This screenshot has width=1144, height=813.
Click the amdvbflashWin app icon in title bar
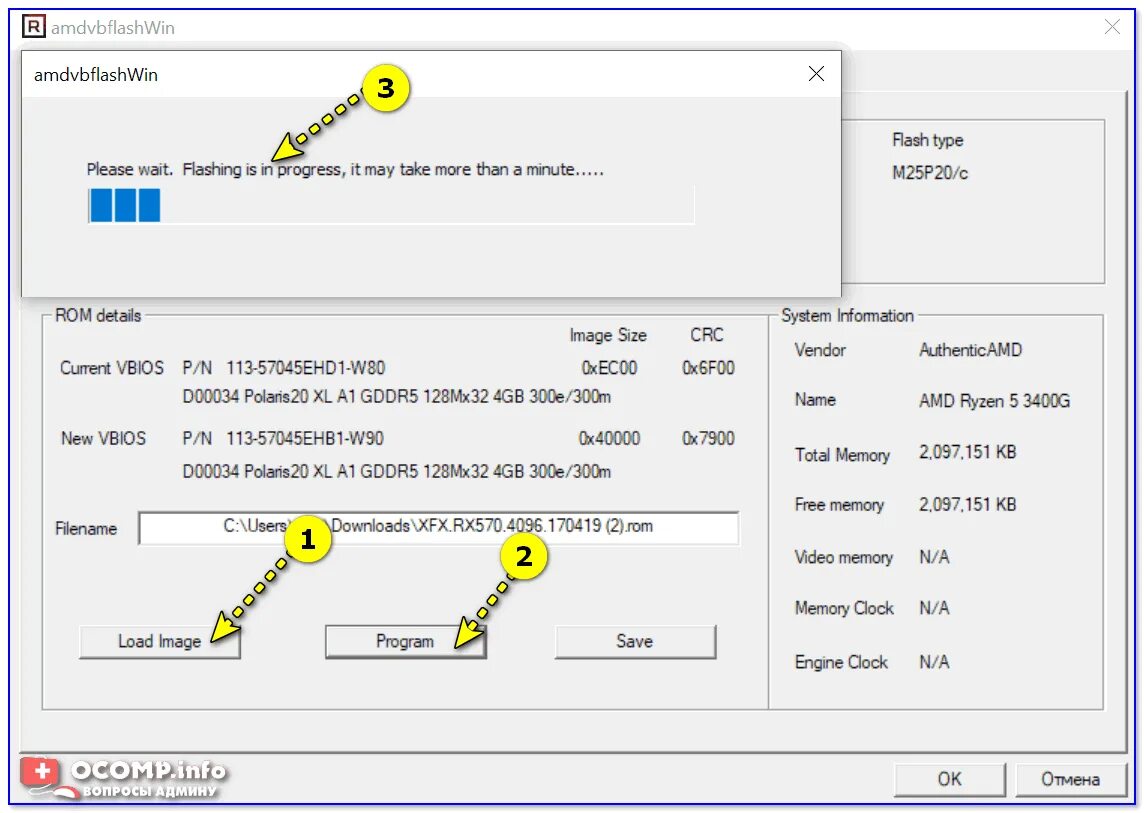34,27
